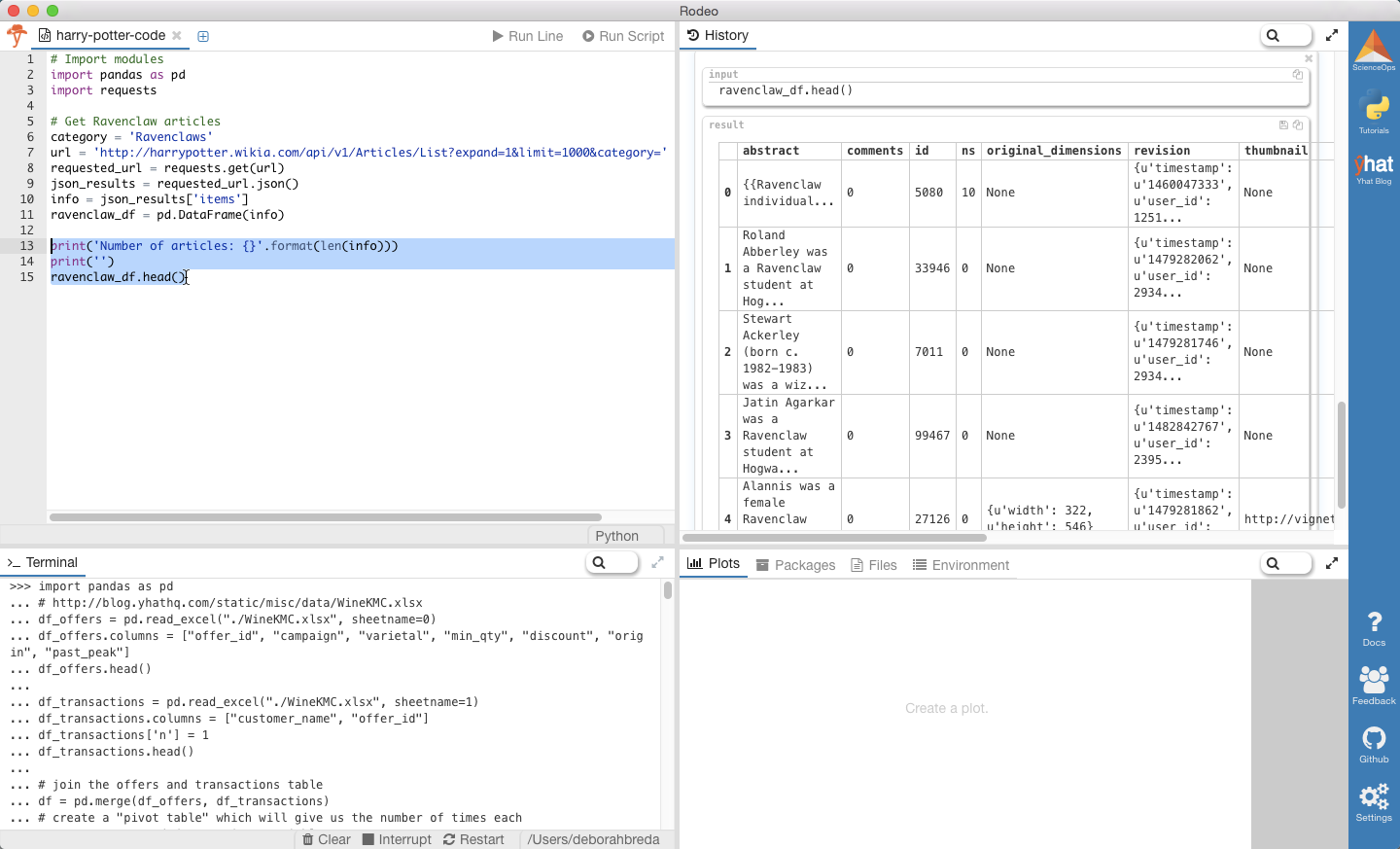Viewport: 1400px width, 849px height.
Task: Click the id cell '99467'
Action: point(932,436)
